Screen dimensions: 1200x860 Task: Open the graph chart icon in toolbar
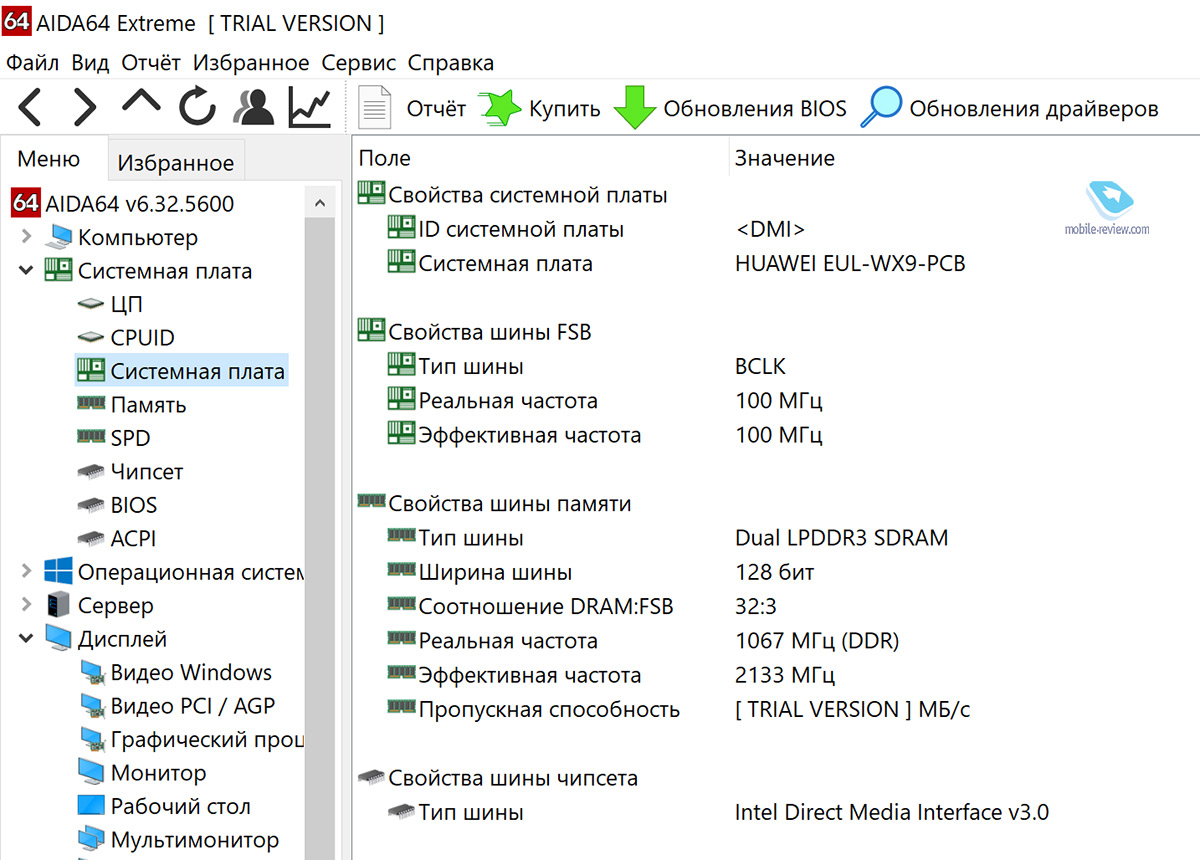tap(309, 107)
